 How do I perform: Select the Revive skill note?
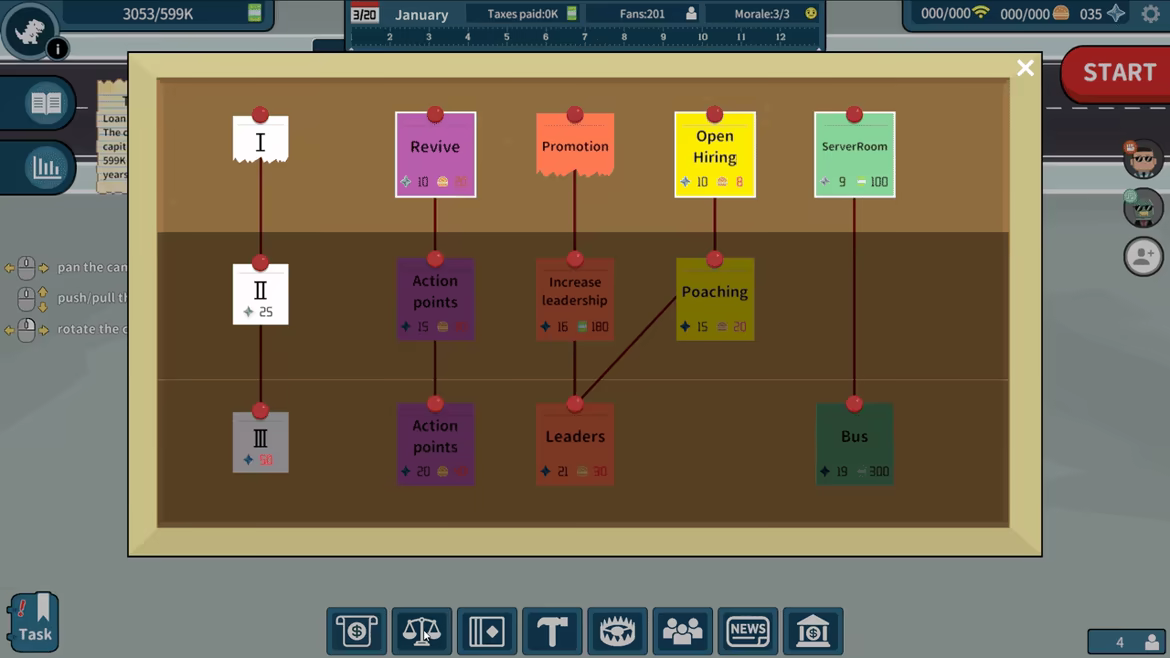[x=436, y=154]
